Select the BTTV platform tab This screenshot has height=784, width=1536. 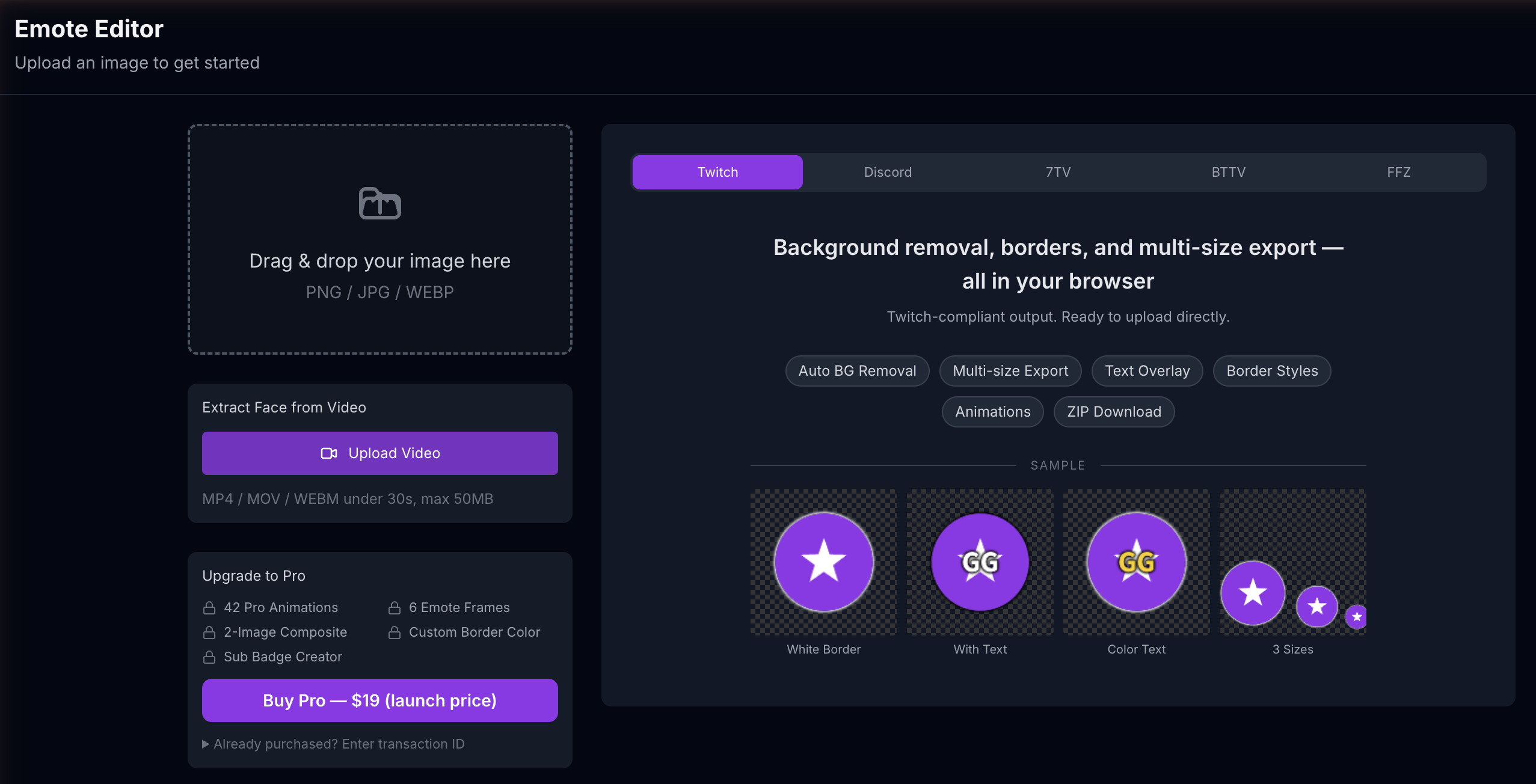point(1229,172)
